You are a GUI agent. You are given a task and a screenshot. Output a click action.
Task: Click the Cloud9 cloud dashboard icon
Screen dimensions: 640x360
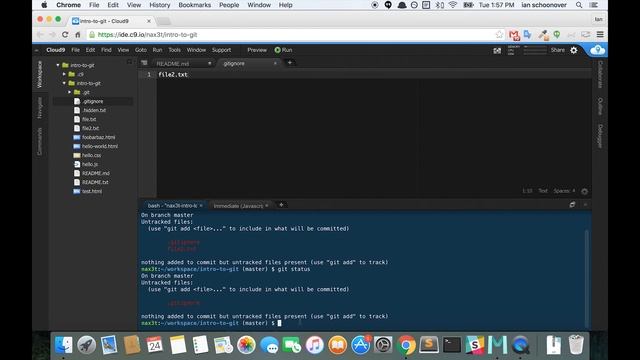click(598, 50)
